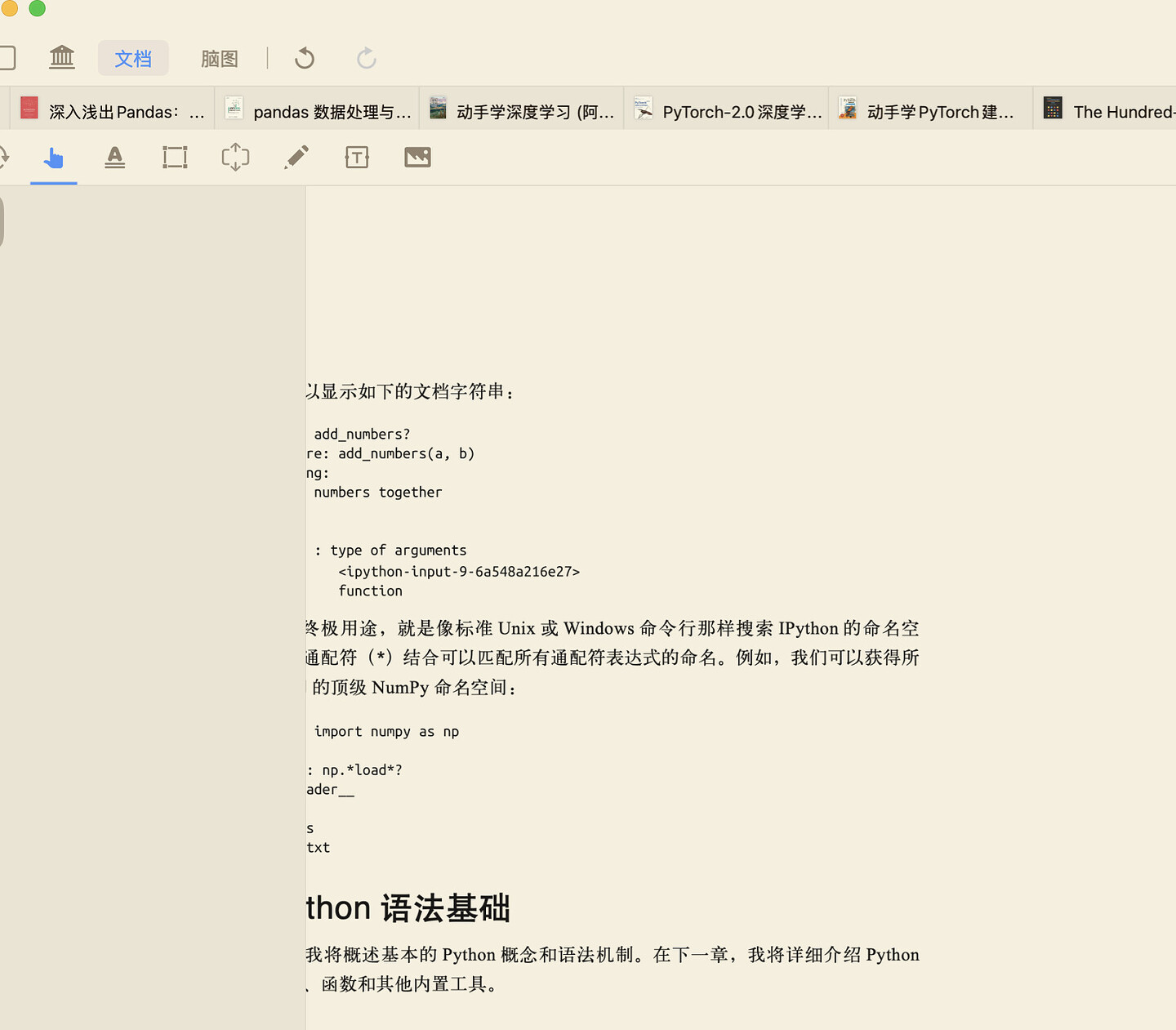Click code text 'add_numbers(a, b)'
1176x1030 pixels.
pos(406,454)
